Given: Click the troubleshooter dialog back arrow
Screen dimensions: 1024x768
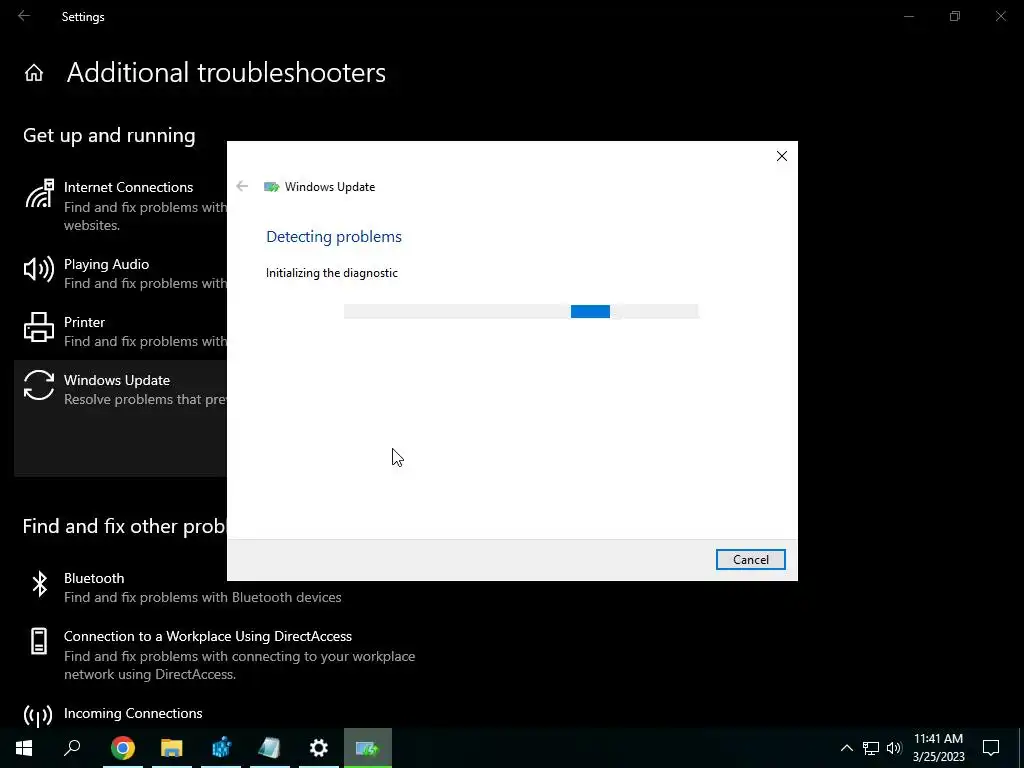Looking at the screenshot, I should (x=242, y=187).
